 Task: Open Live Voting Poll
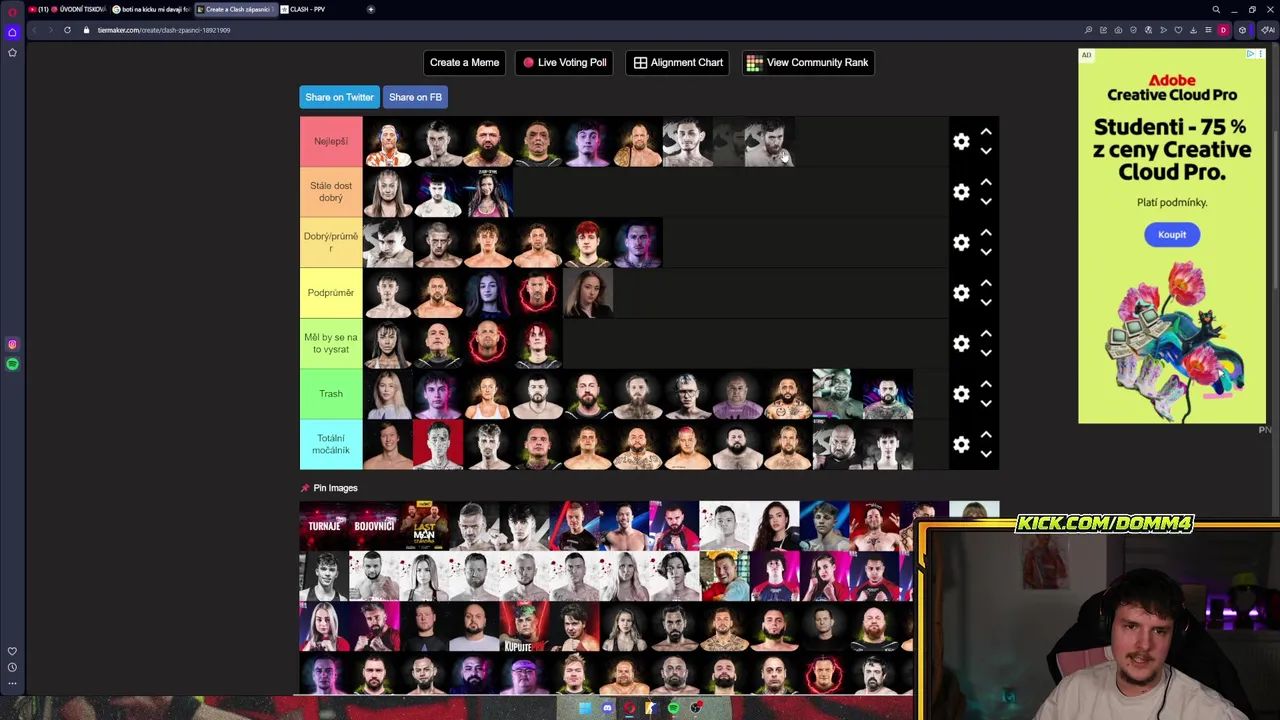pyautogui.click(x=564, y=62)
